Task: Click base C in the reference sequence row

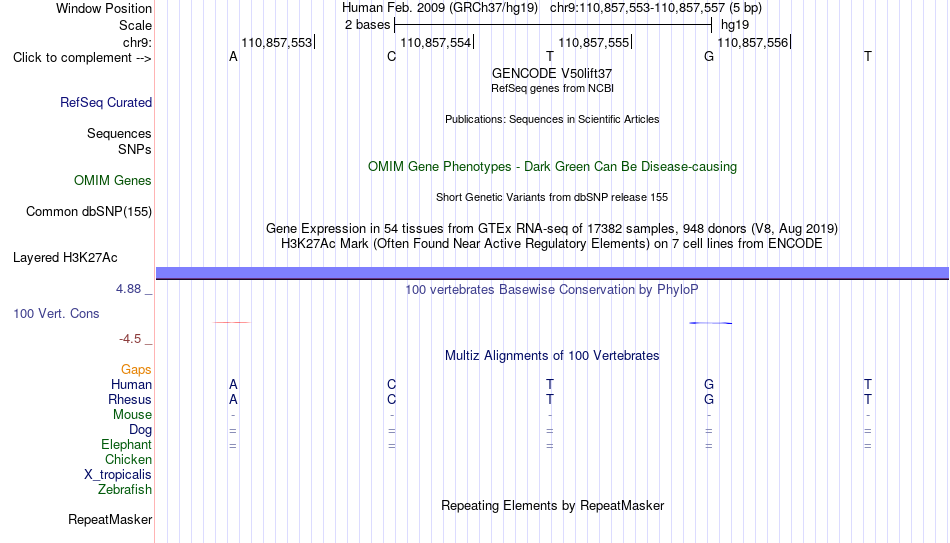Action: coord(391,56)
